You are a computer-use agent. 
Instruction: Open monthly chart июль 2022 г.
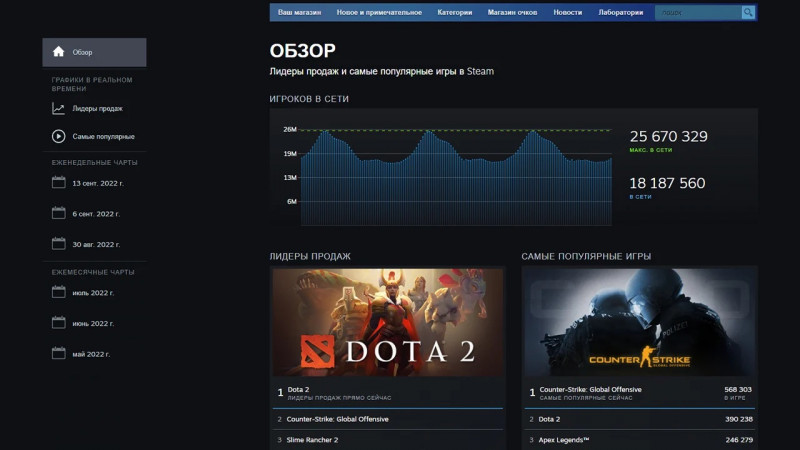click(x=94, y=293)
